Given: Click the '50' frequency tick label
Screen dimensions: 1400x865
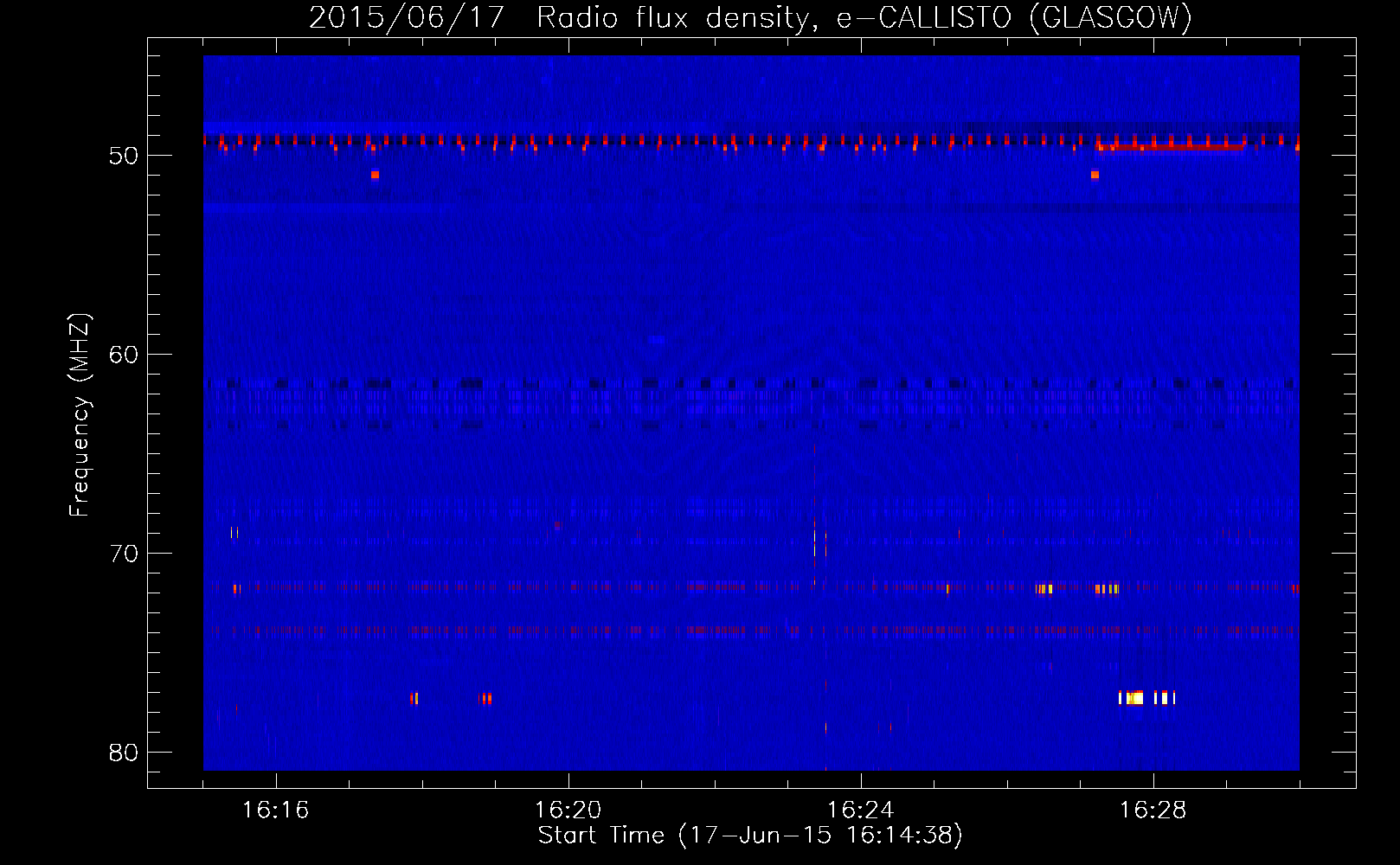Looking at the screenshot, I should pos(124,156).
